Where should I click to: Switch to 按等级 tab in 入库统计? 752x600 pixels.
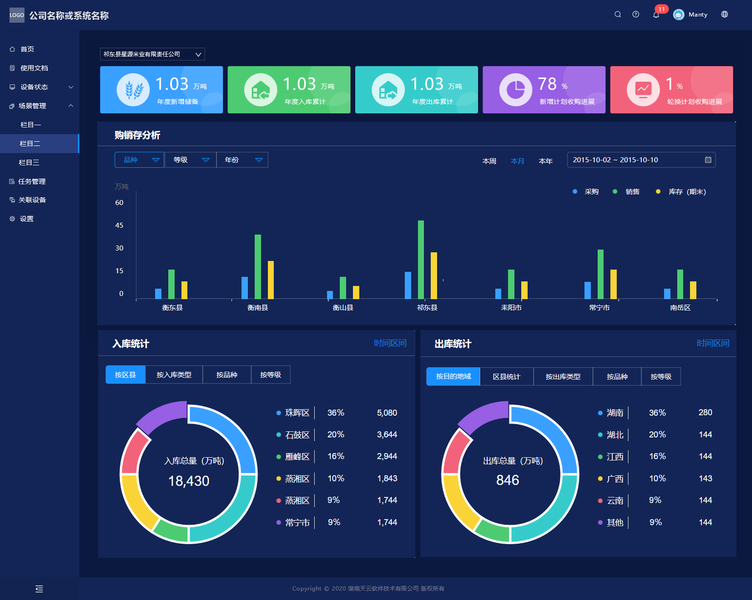pyautogui.click(x=271, y=375)
